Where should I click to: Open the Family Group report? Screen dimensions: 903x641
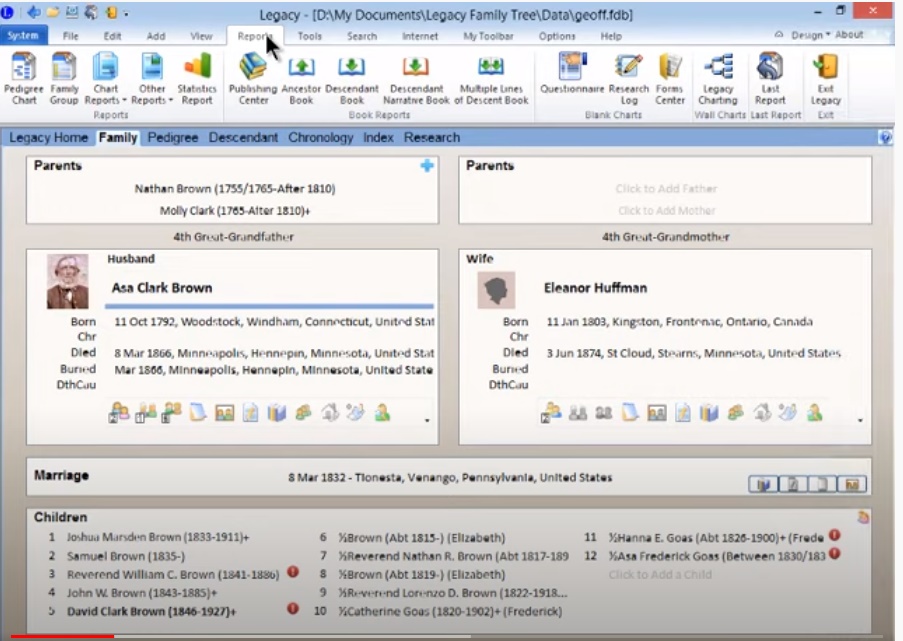[64, 78]
